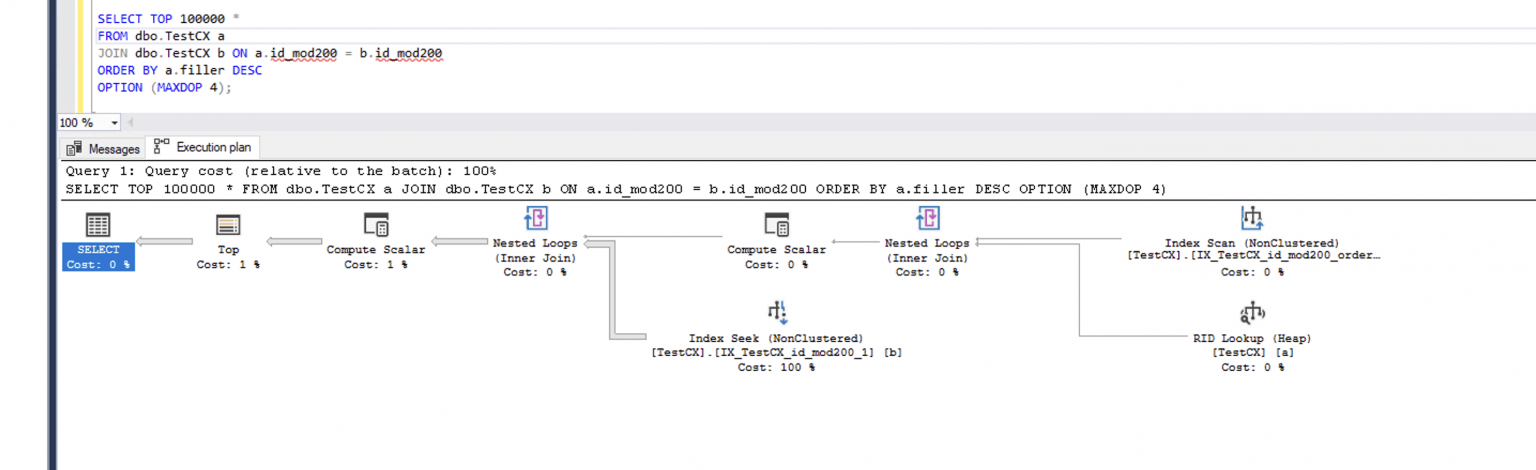Viewport: 1536px width, 470px height.
Task: Click the 'Cost: 100 %' label
Action: [x=776, y=367]
